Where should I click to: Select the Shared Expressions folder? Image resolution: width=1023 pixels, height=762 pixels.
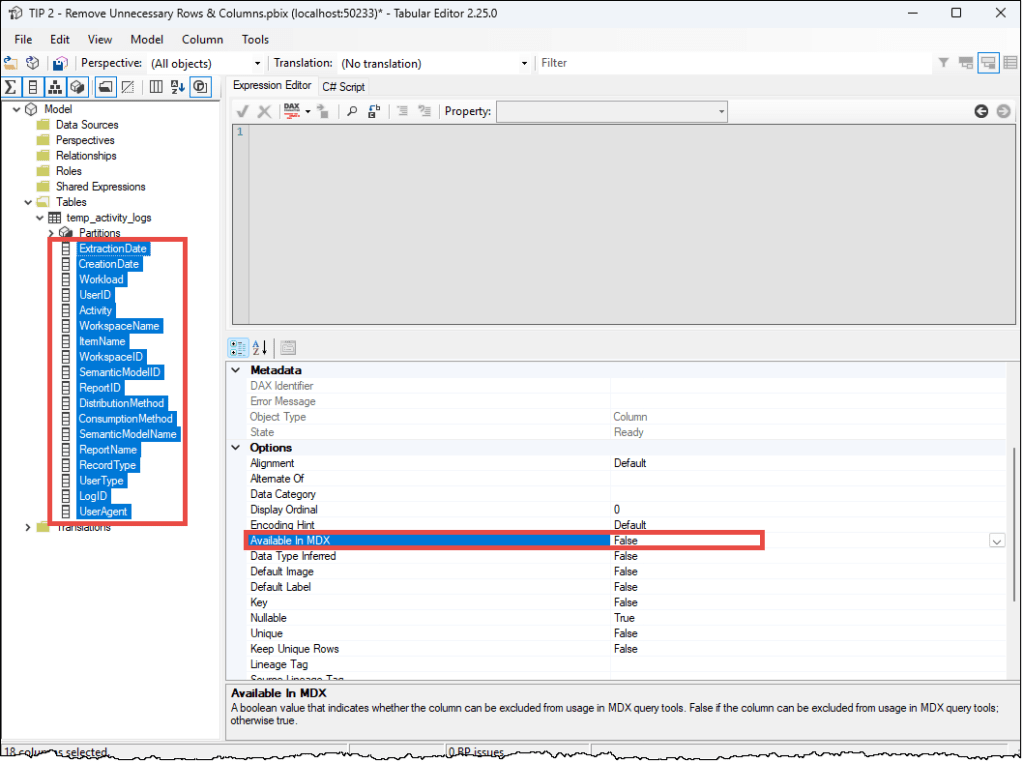click(100, 186)
